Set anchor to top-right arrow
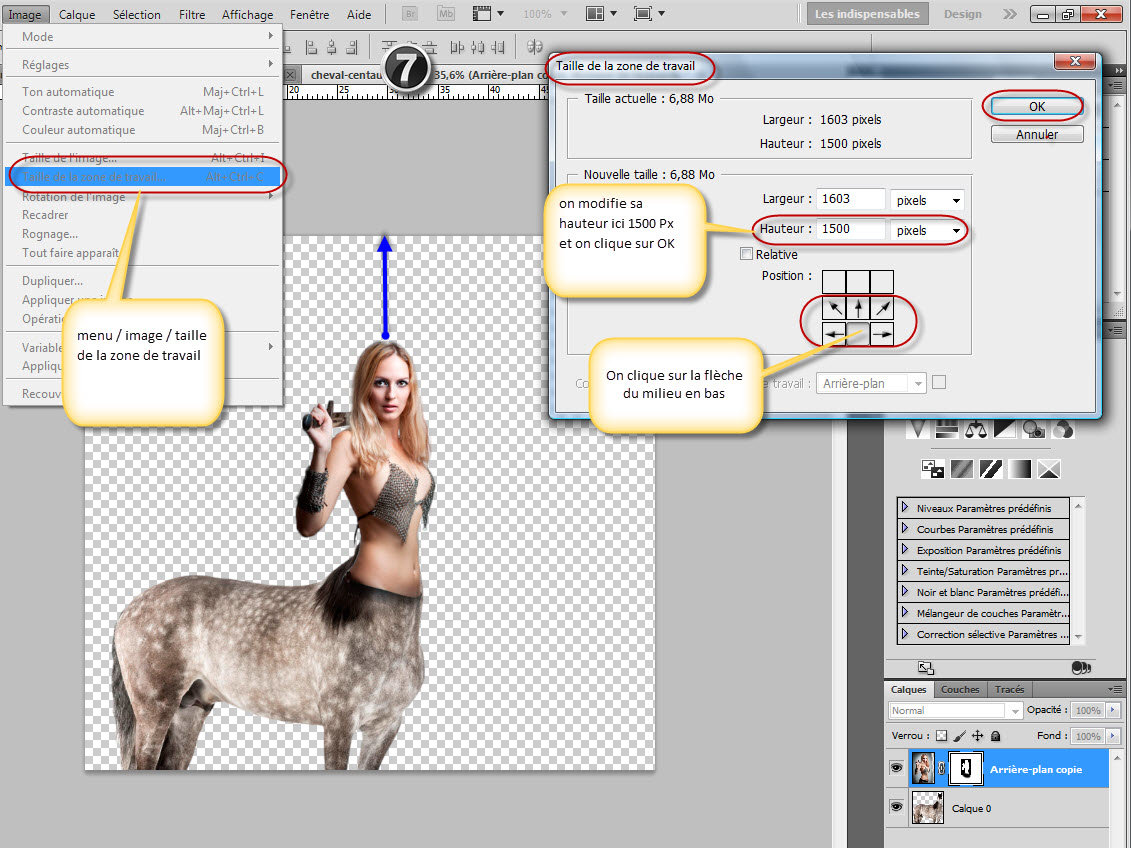Screen dimensions: 1131x848 click(882, 308)
